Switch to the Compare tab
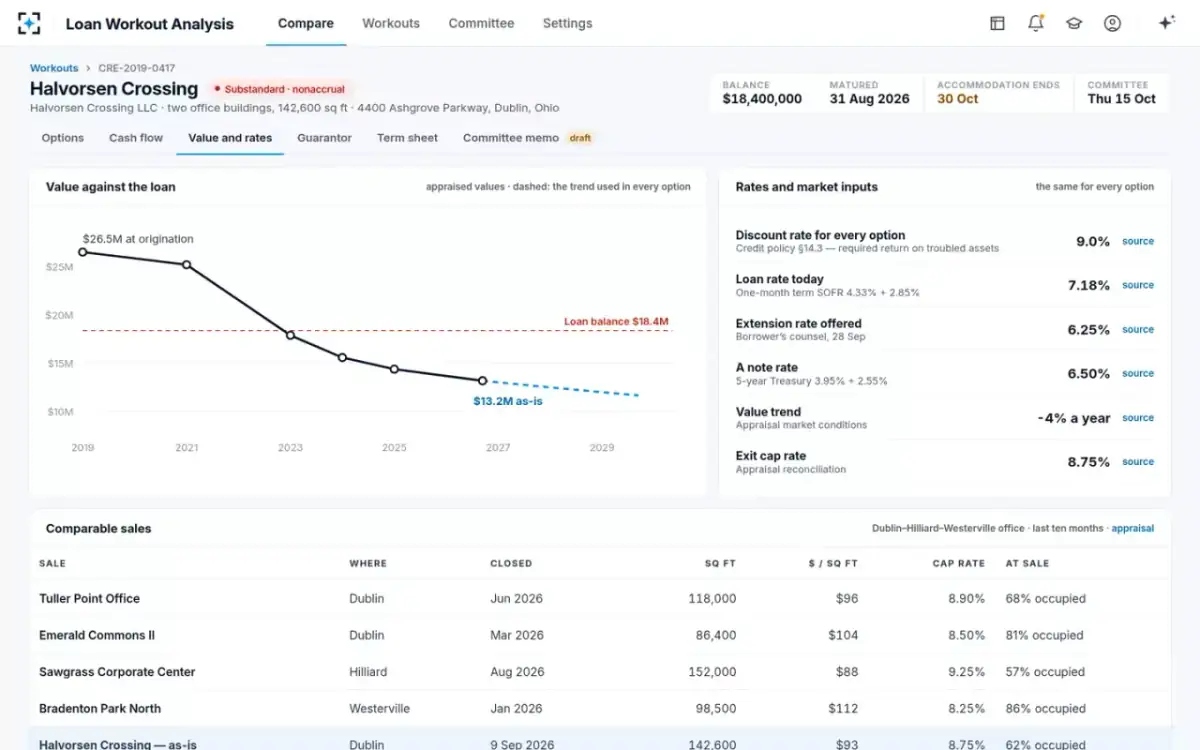1200x750 pixels. click(x=306, y=23)
